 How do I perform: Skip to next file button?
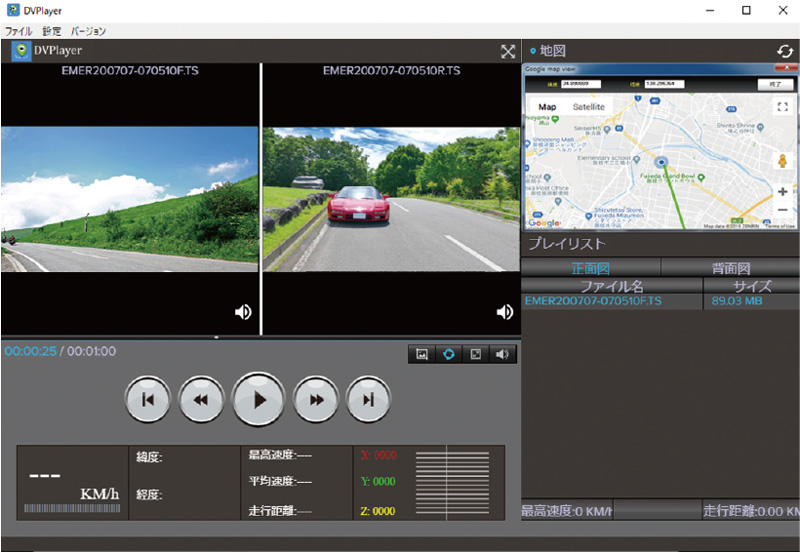[368, 399]
